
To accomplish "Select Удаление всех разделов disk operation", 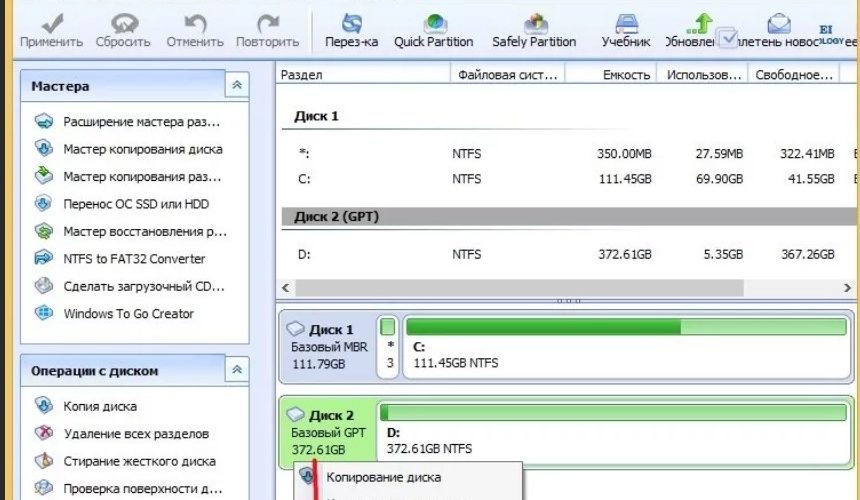I will [x=136, y=434].
